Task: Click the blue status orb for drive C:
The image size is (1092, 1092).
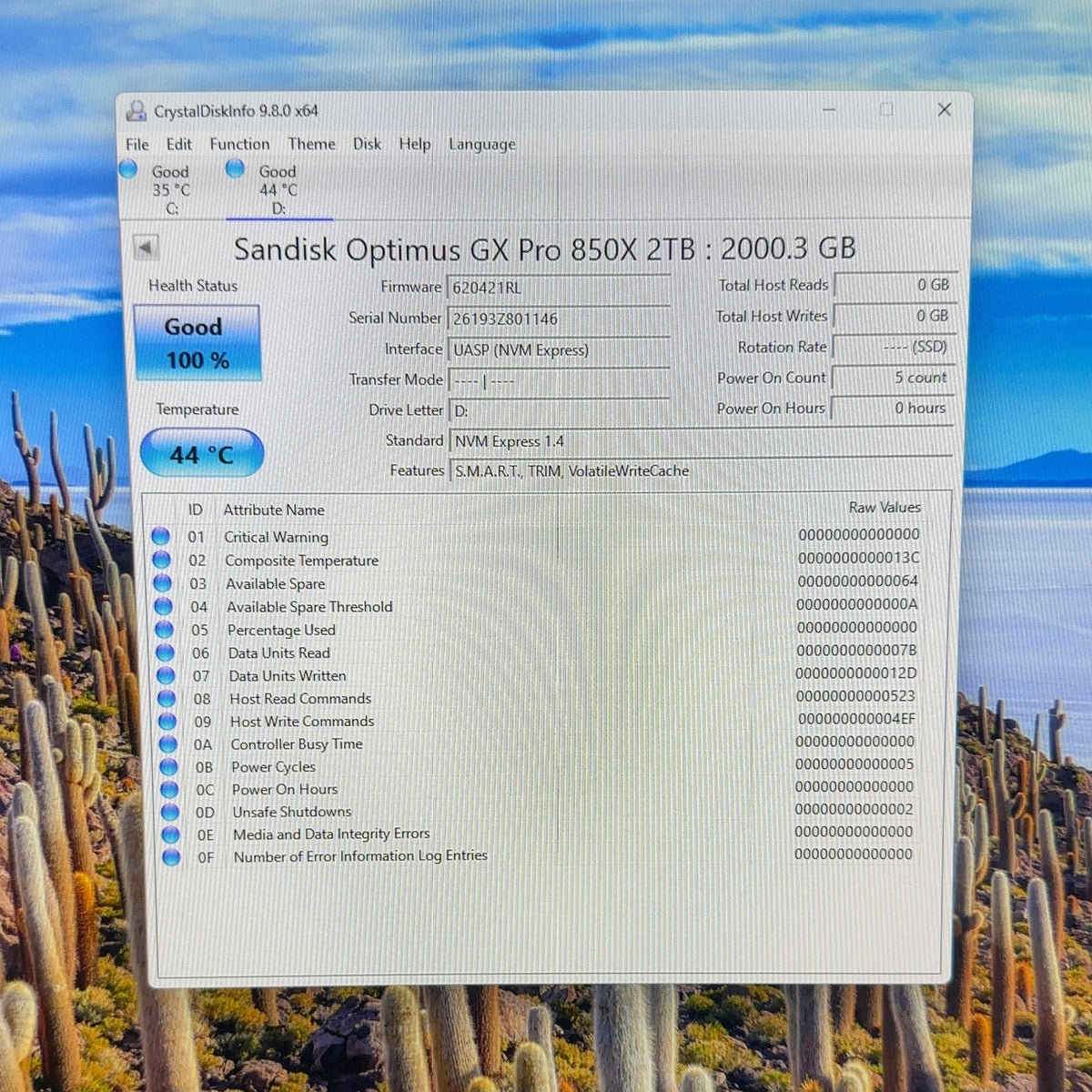Action: tap(128, 169)
